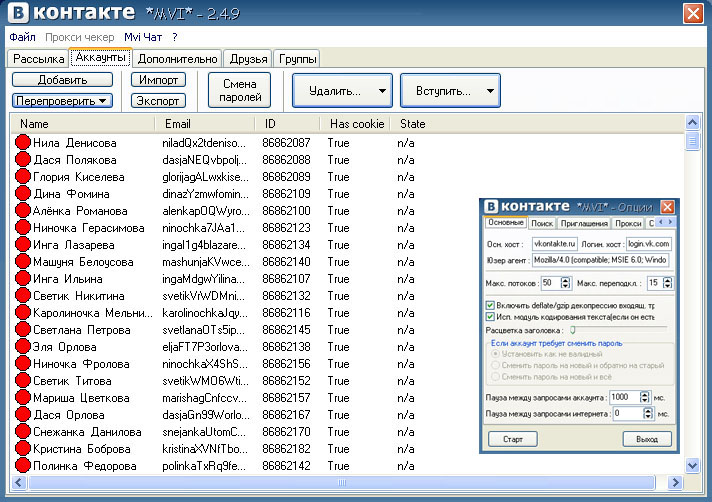Click the Экспорт button
The image size is (712, 502).
[x=158, y=101]
